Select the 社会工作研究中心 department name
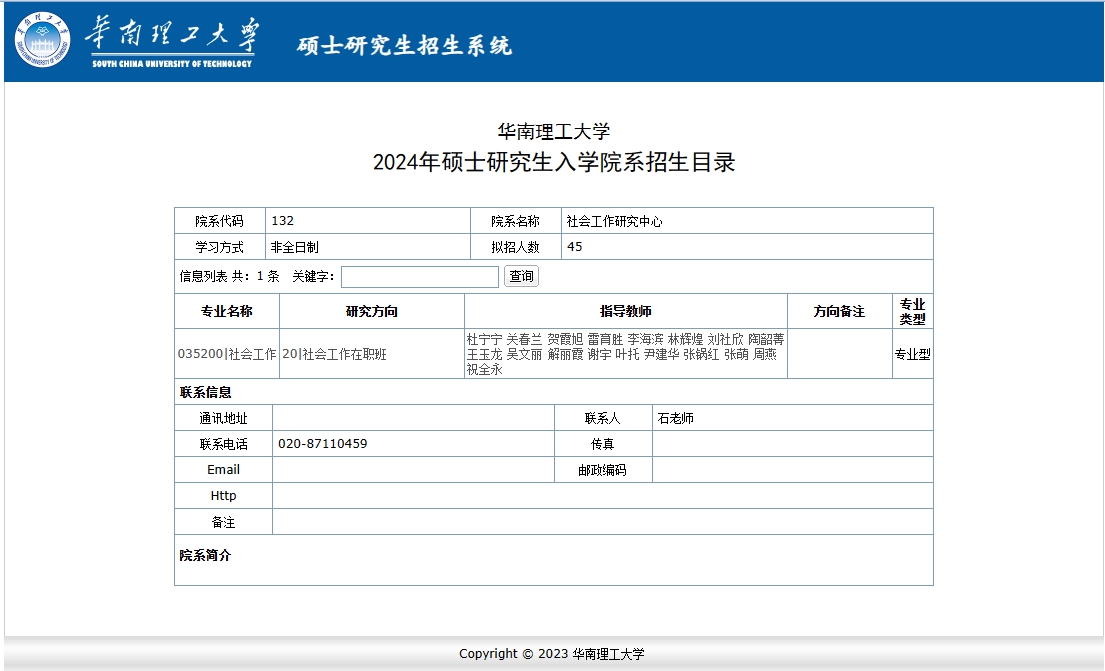Viewport: 1105px width, 671px height. pyautogui.click(x=615, y=221)
